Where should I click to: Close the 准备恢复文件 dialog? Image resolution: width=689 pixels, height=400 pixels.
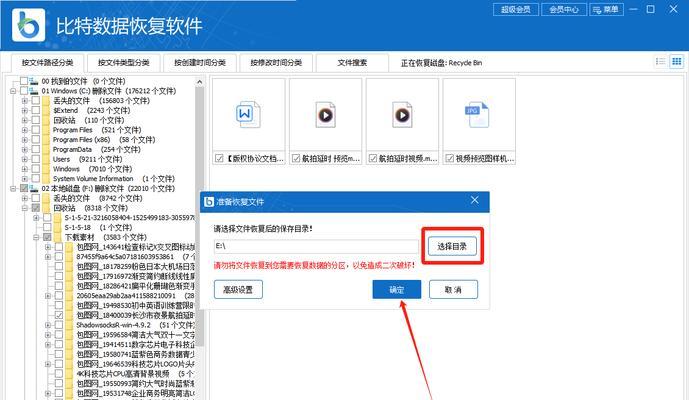click(475, 200)
